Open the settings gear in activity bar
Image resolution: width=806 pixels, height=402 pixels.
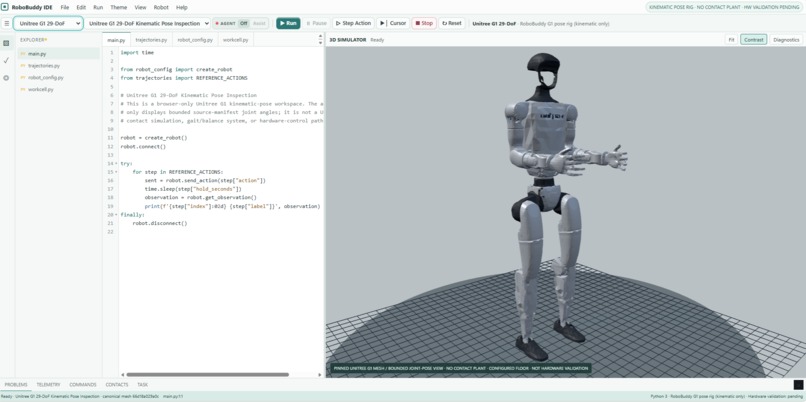6,78
